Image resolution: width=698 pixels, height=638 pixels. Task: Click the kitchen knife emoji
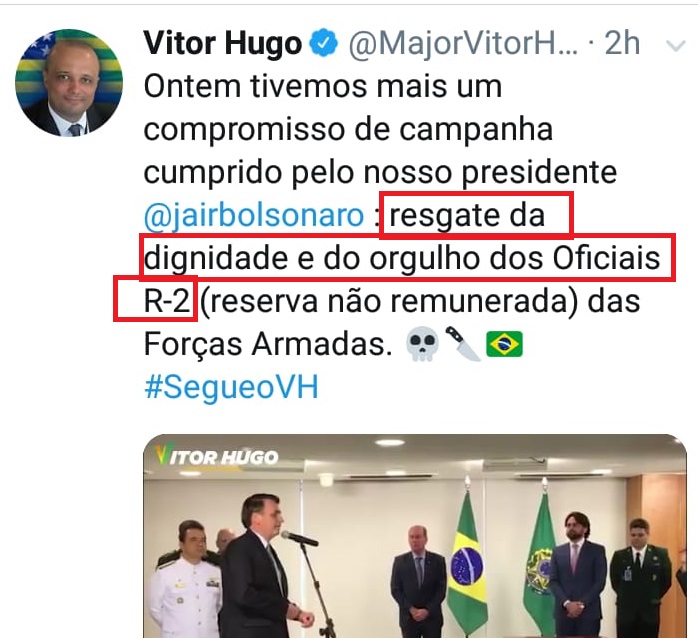coord(463,344)
